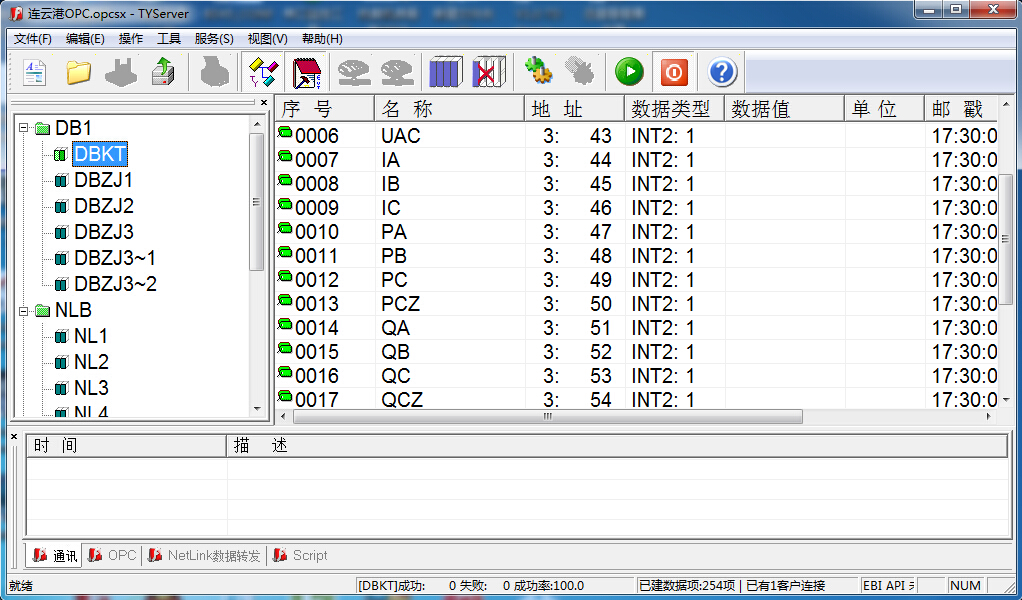Open the 服务(S) menu
Image resolution: width=1022 pixels, height=600 pixels.
click(214, 39)
